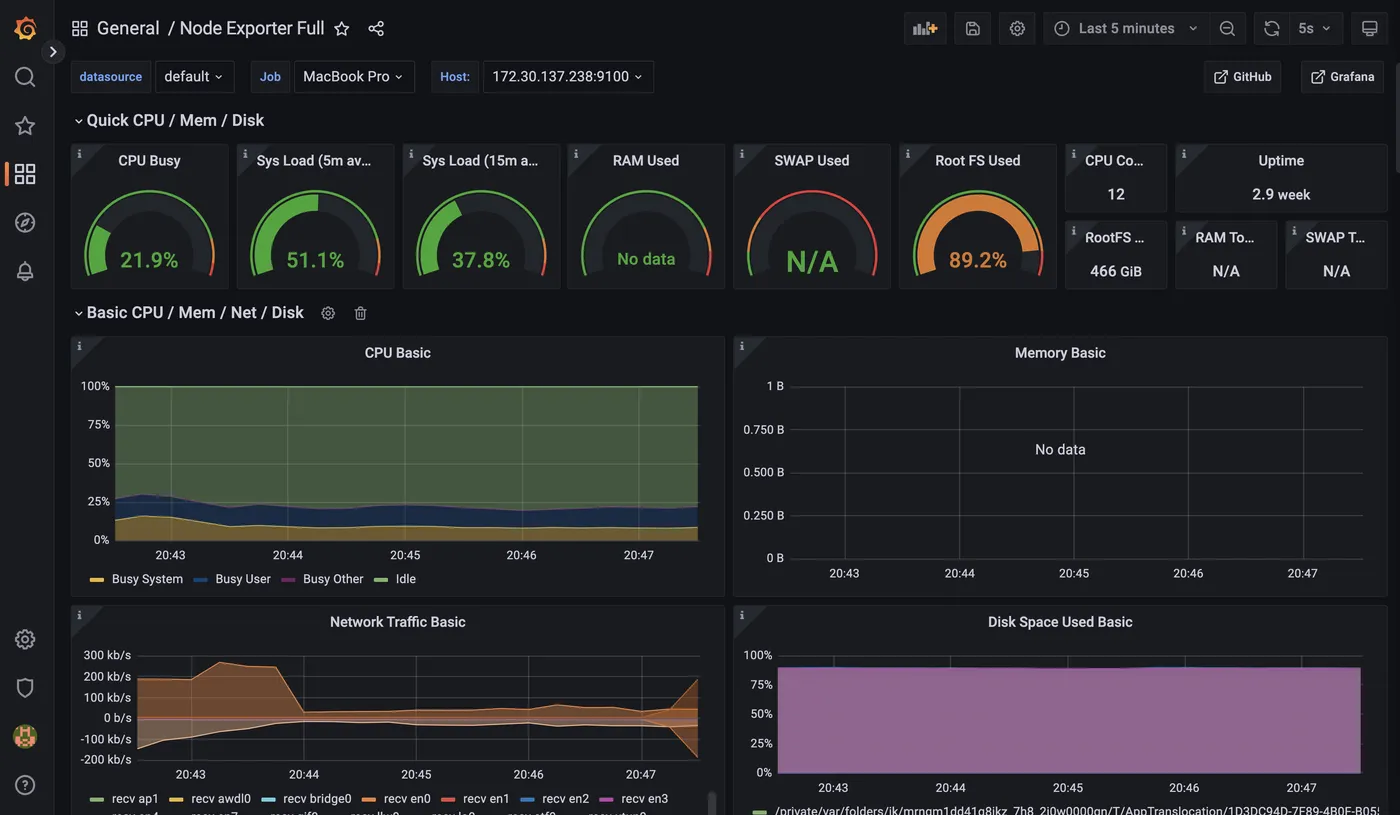Open the RAM Used panel title menu
The image size is (1400, 815).
click(x=646, y=160)
